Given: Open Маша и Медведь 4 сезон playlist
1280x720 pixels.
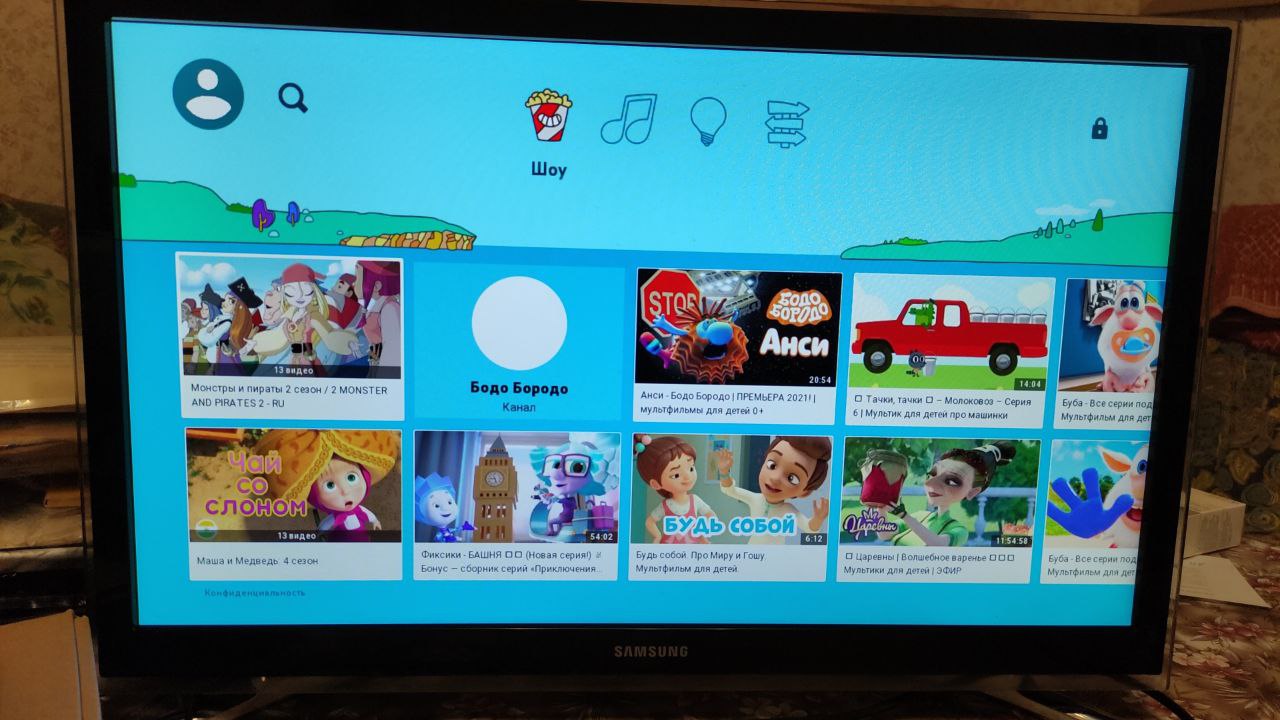Looking at the screenshot, I should tap(293, 487).
